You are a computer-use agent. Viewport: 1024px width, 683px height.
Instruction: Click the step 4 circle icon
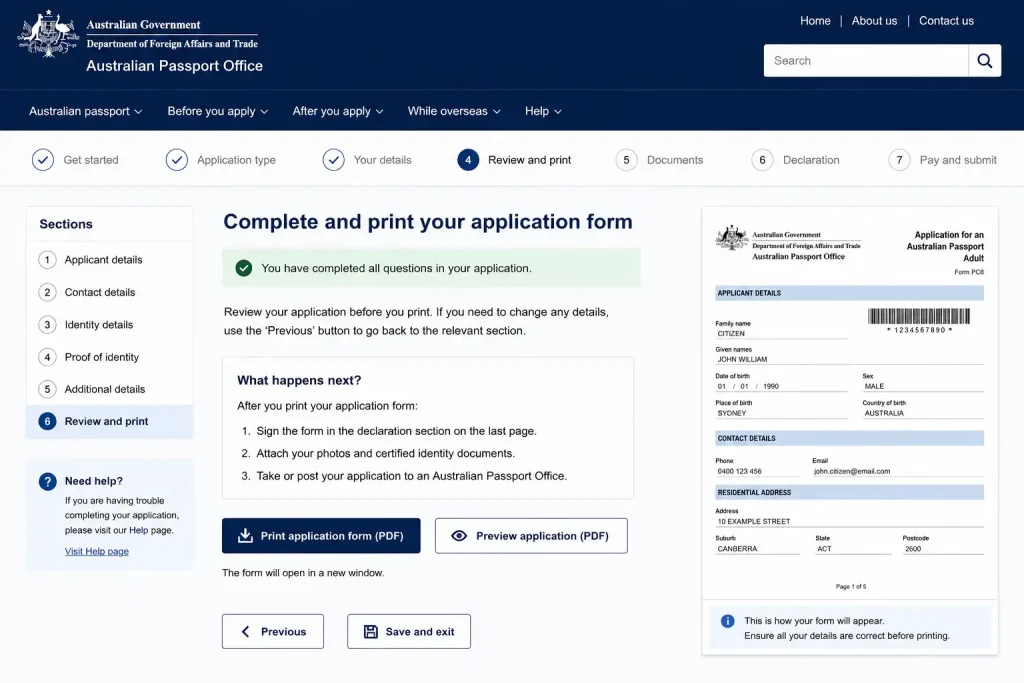(x=468, y=160)
